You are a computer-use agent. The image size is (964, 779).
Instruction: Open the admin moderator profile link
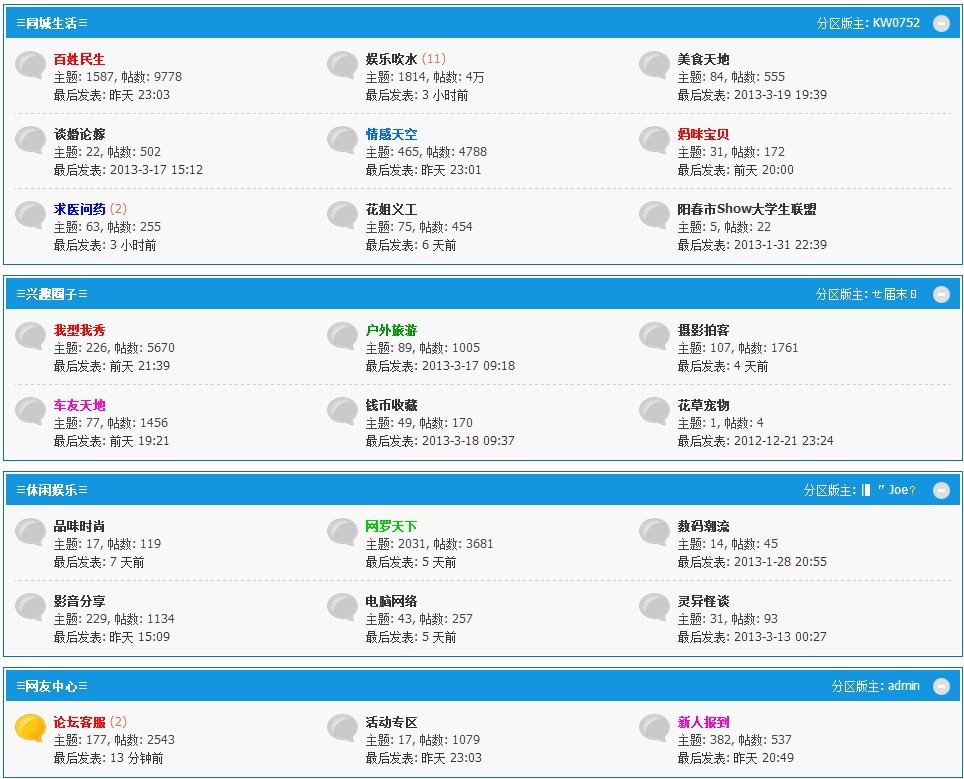pyautogui.click(x=903, y=686)
